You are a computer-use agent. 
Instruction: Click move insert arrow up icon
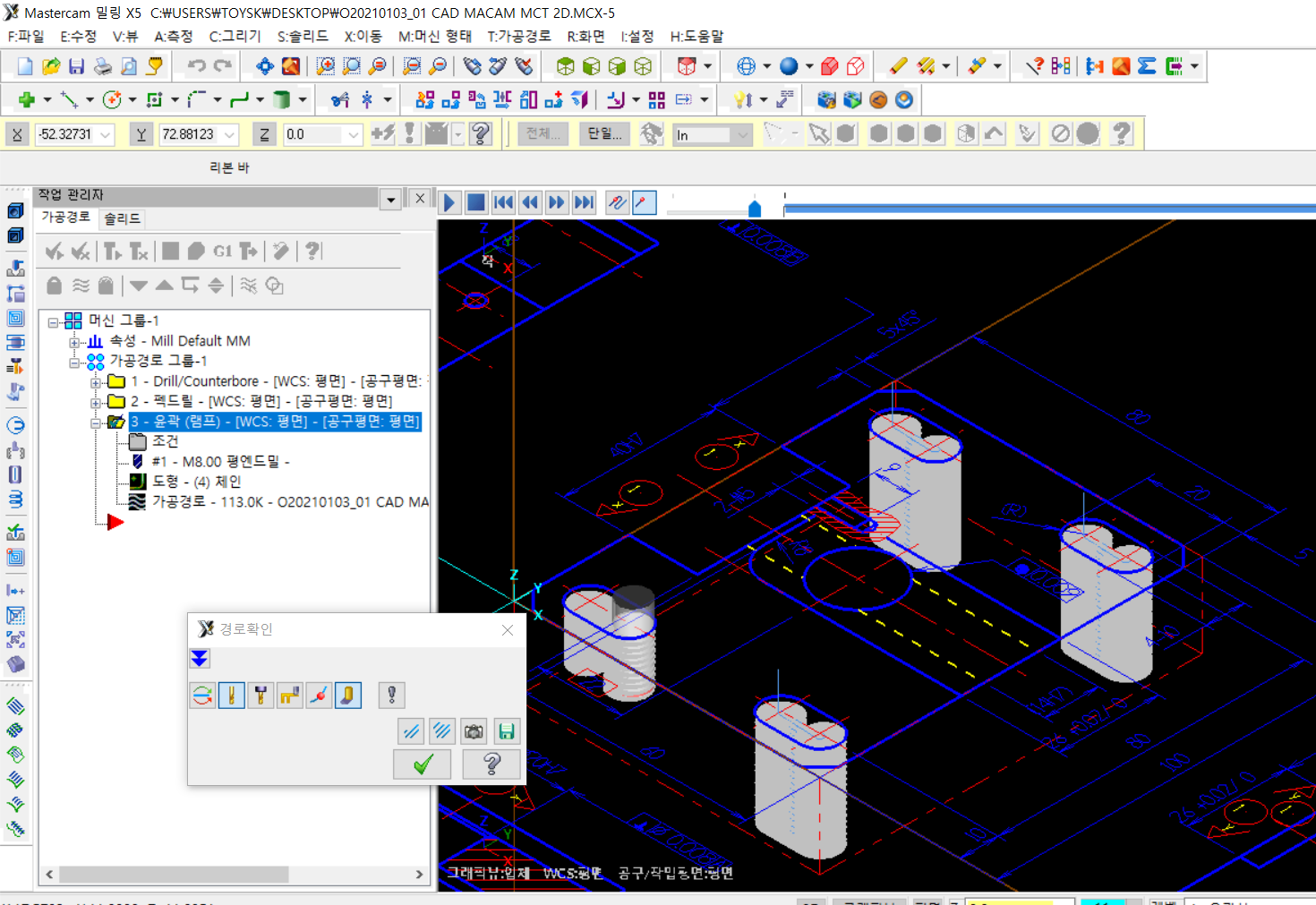coord(165,286)
